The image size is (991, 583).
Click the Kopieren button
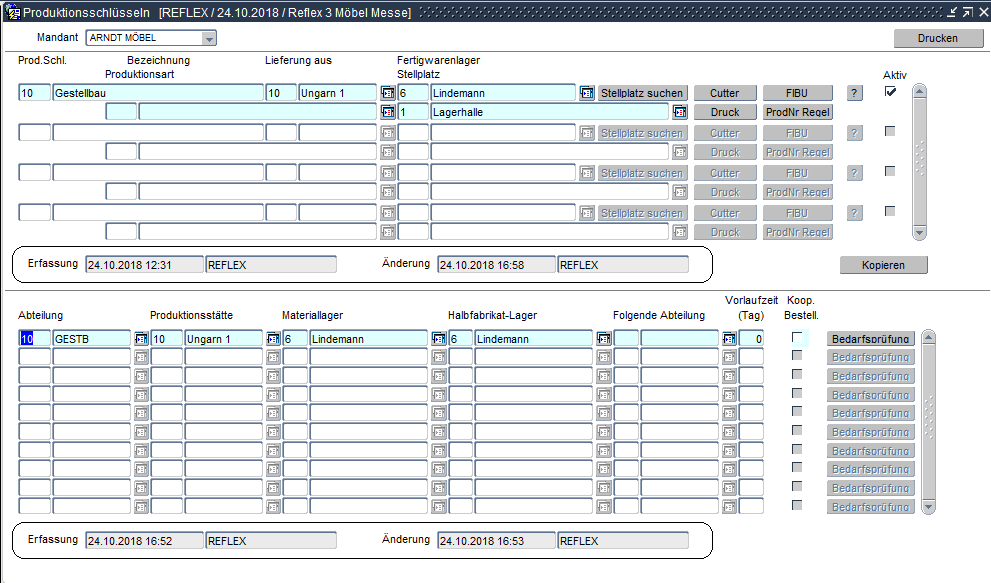[883, 265]
